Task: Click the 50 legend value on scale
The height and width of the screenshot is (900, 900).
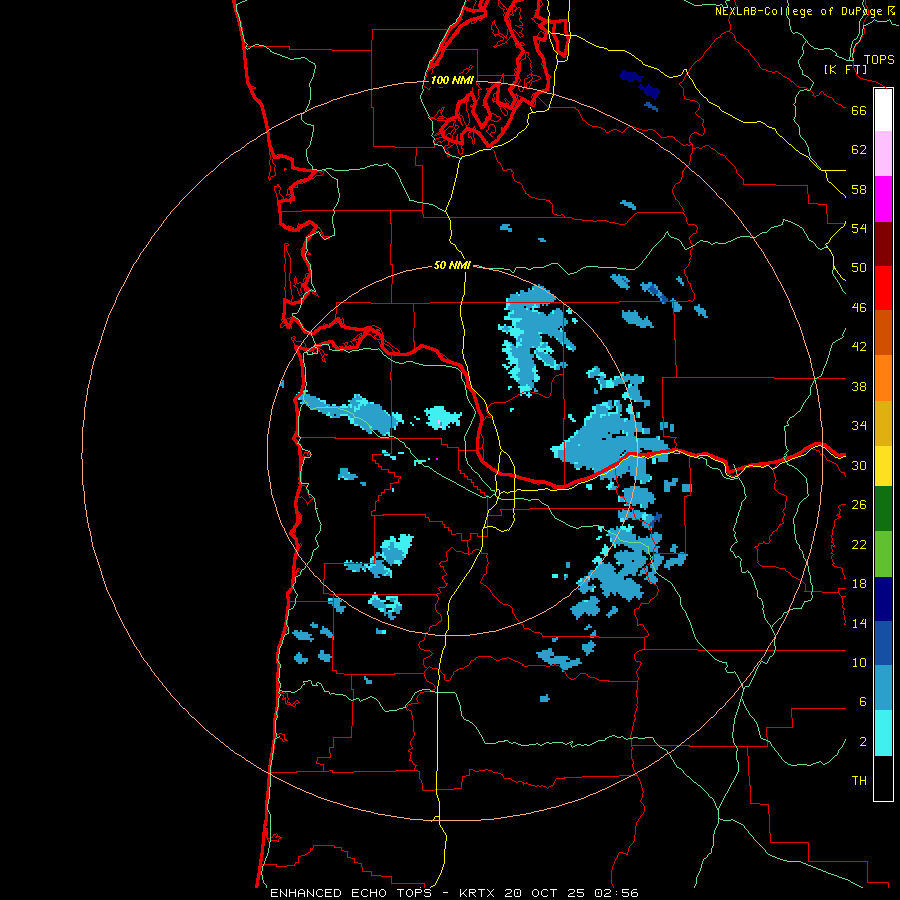Action: (x=859, y=268)
